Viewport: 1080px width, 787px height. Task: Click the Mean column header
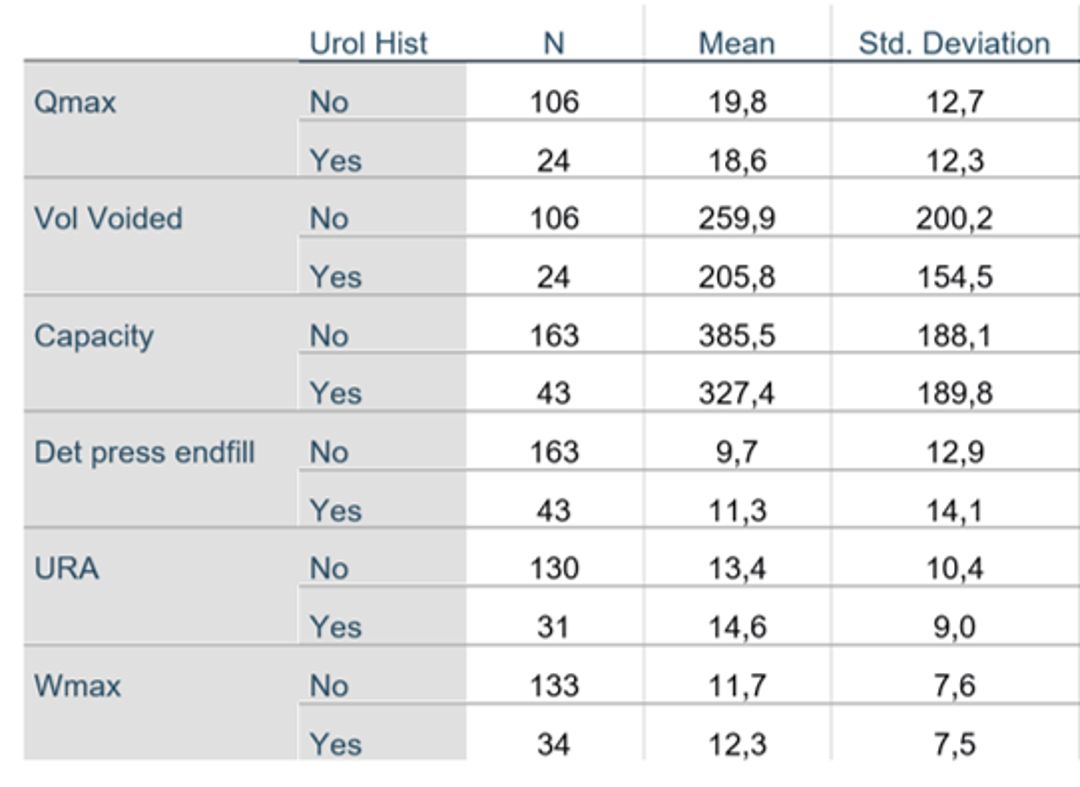737,43
